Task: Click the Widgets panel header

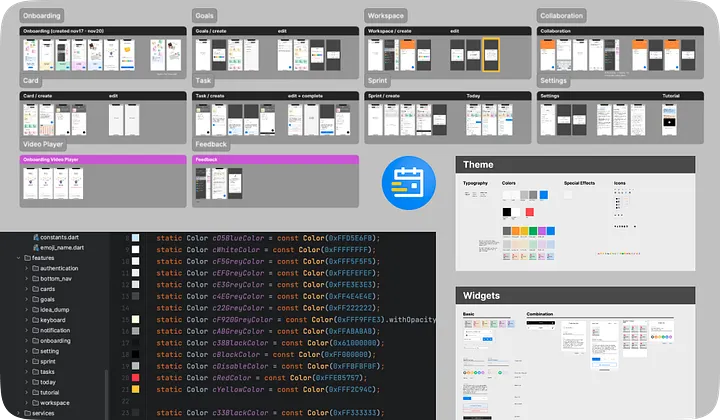Action: [x=575, y=296]
